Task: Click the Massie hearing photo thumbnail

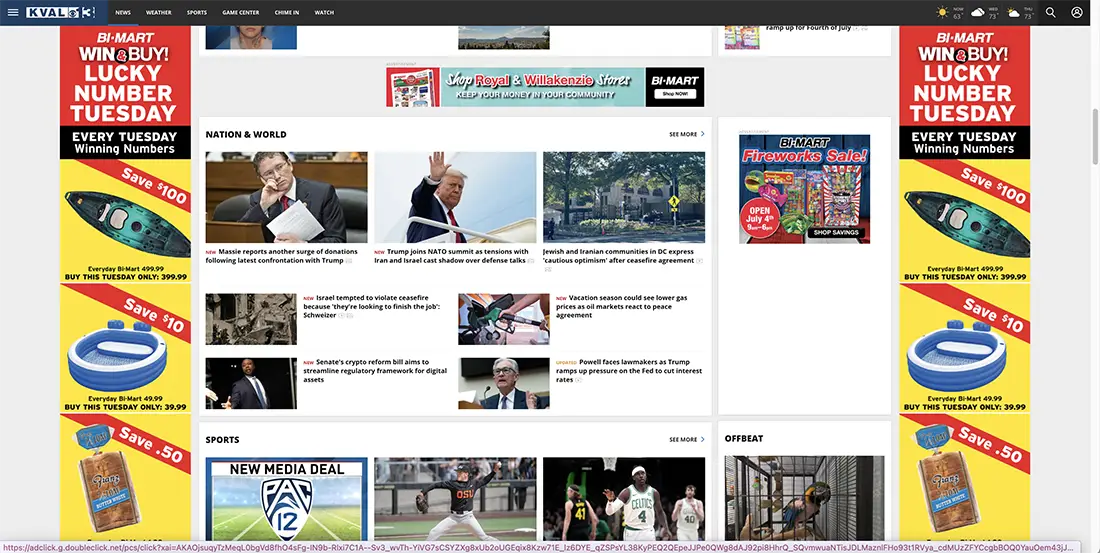Action: coord(286,197)
